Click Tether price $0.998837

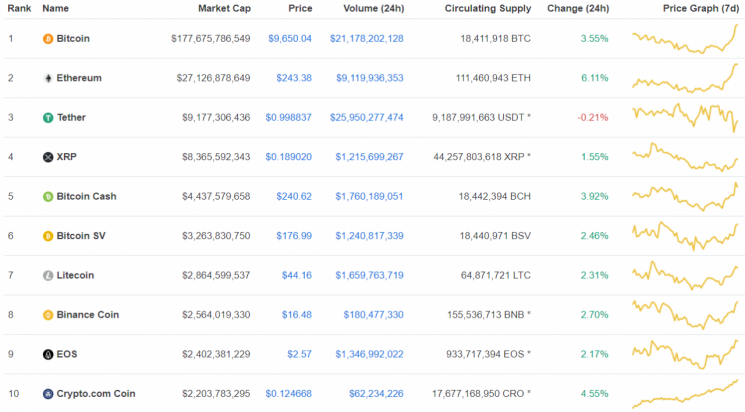coord(288,117)
